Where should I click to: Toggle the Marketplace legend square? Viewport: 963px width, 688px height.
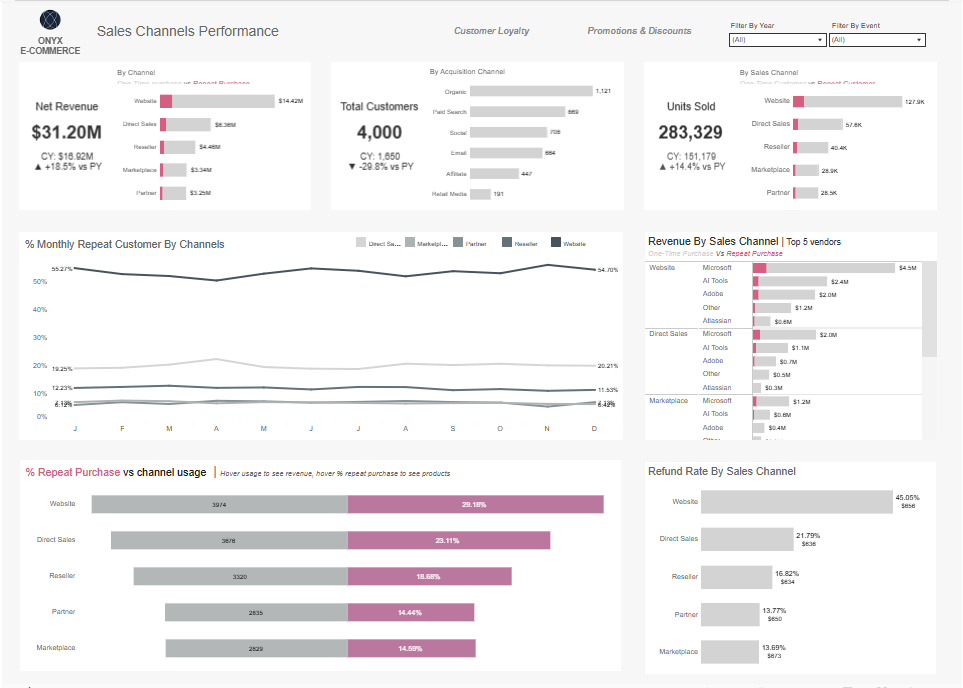click(x=410, y=243)
